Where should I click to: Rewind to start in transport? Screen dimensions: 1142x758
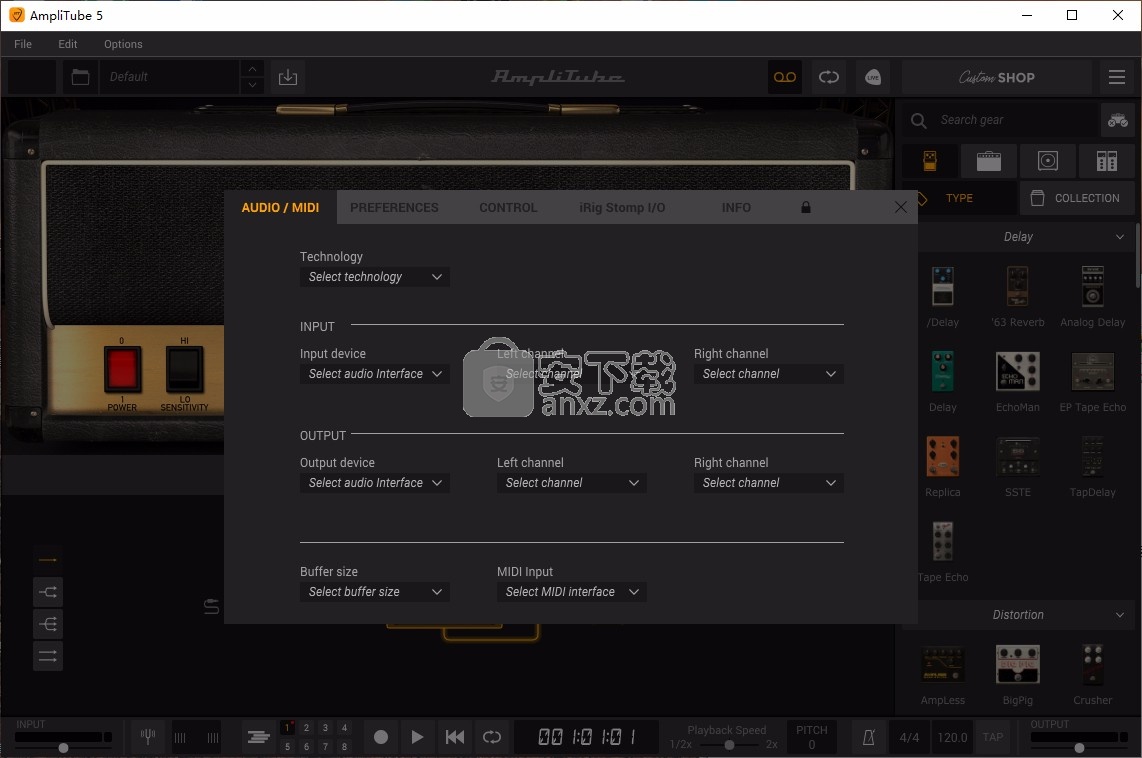pyautogui.click(x=454, y=738)
